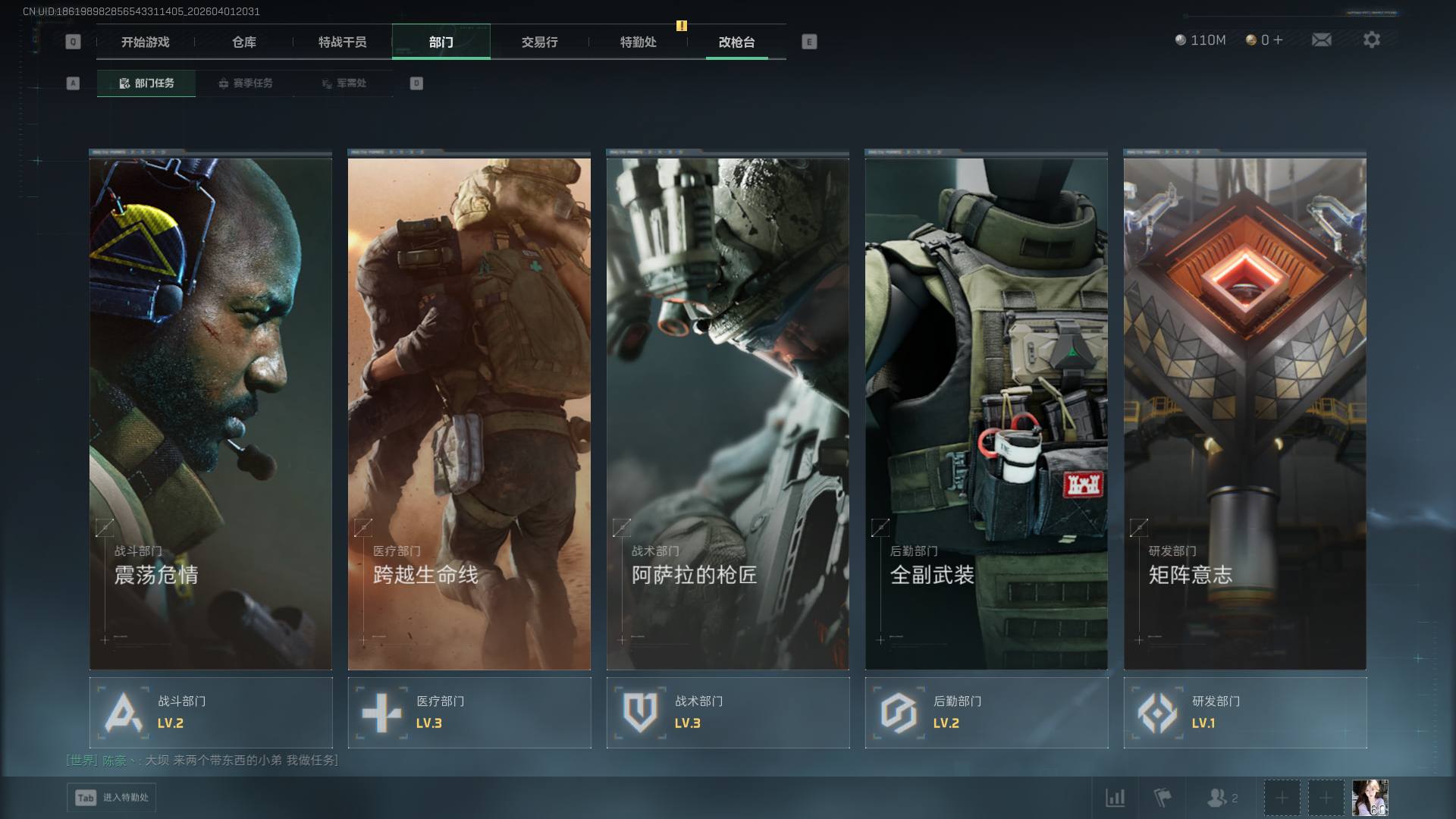Go to the 改枪台 tab
Image resolution: width=1456 pixels, height=819 pixels.
tap(736, 42)
